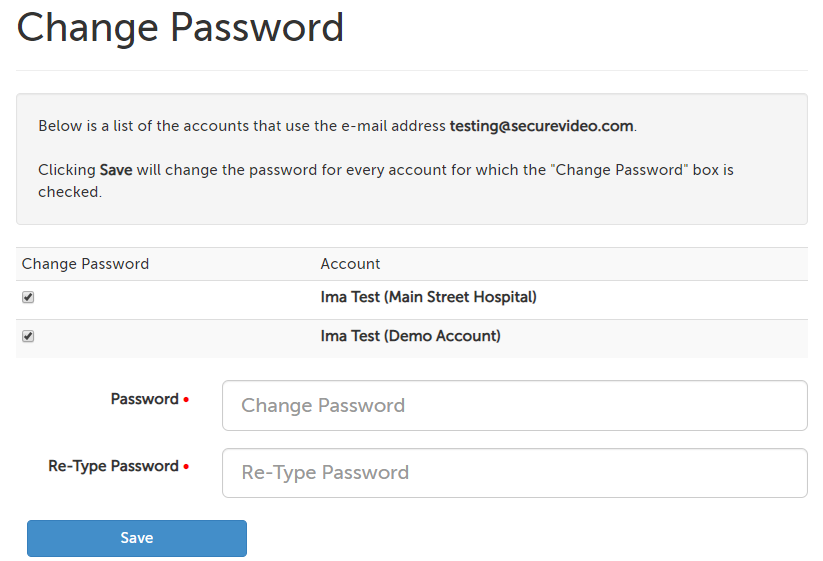This screenshot has height=561, width=823.
Task: Focus the Re-Type Password input field
Action: (514, 473)
